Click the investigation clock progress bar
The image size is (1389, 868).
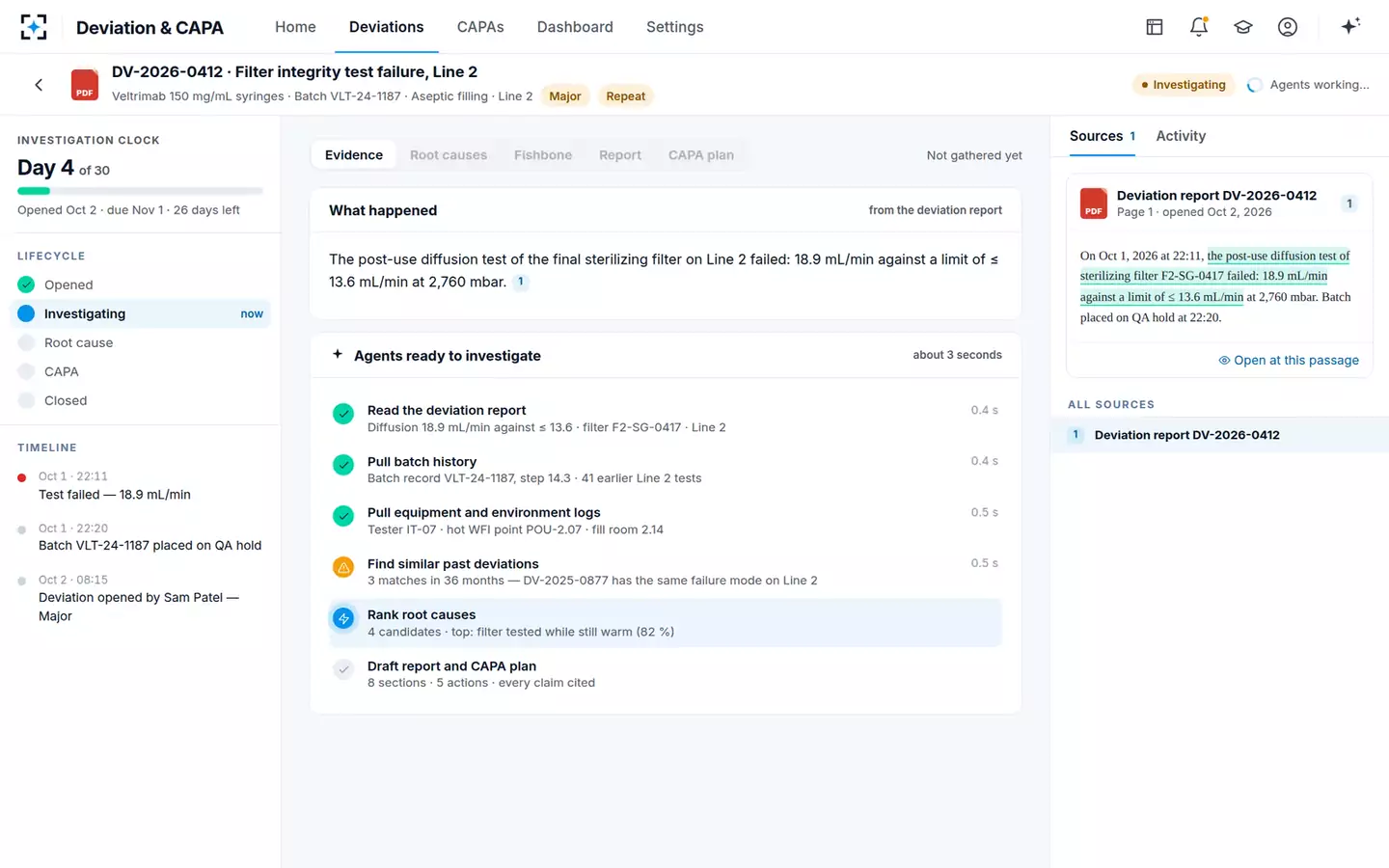click(140, 191)
